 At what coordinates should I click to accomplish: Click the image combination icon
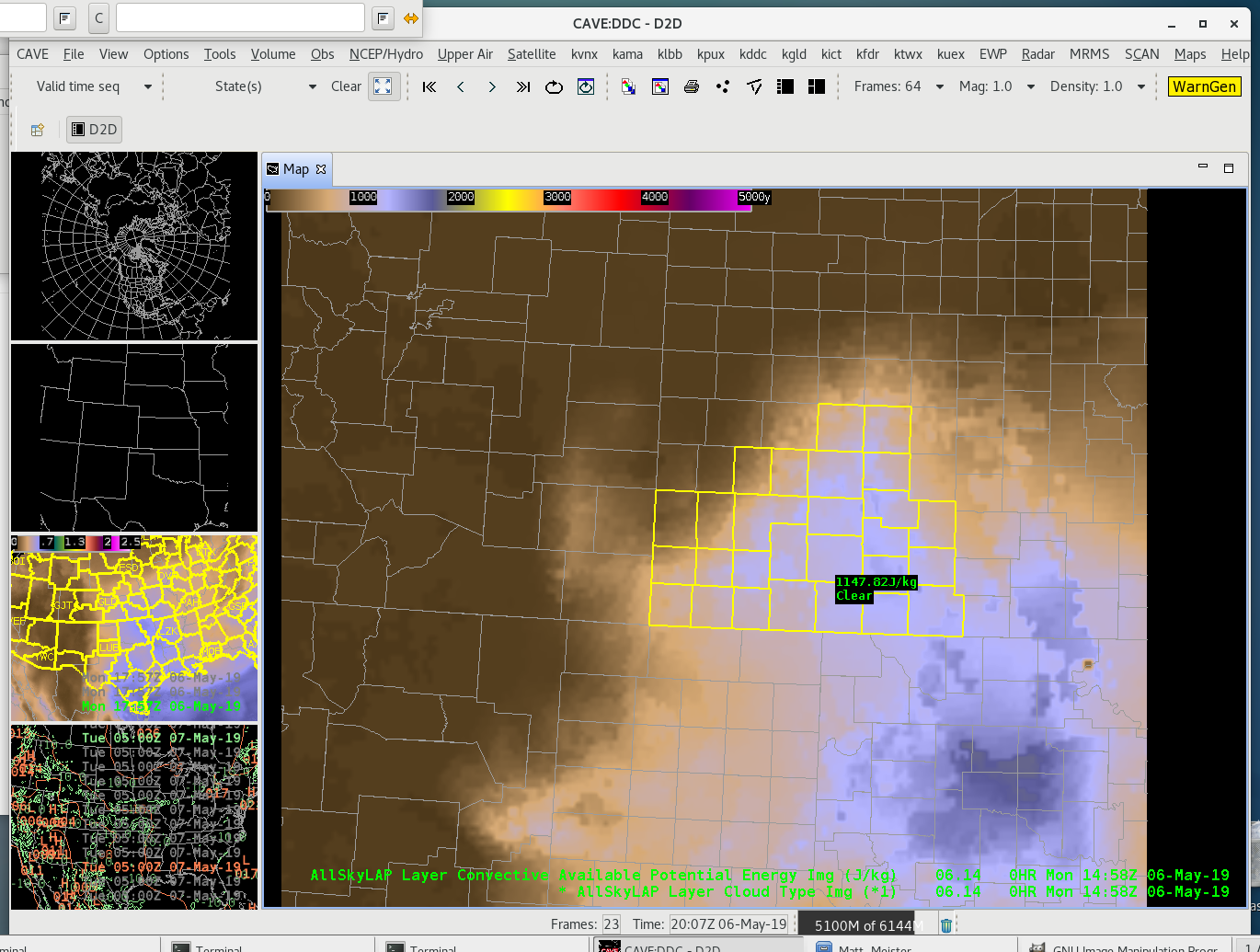coord(629,86)
